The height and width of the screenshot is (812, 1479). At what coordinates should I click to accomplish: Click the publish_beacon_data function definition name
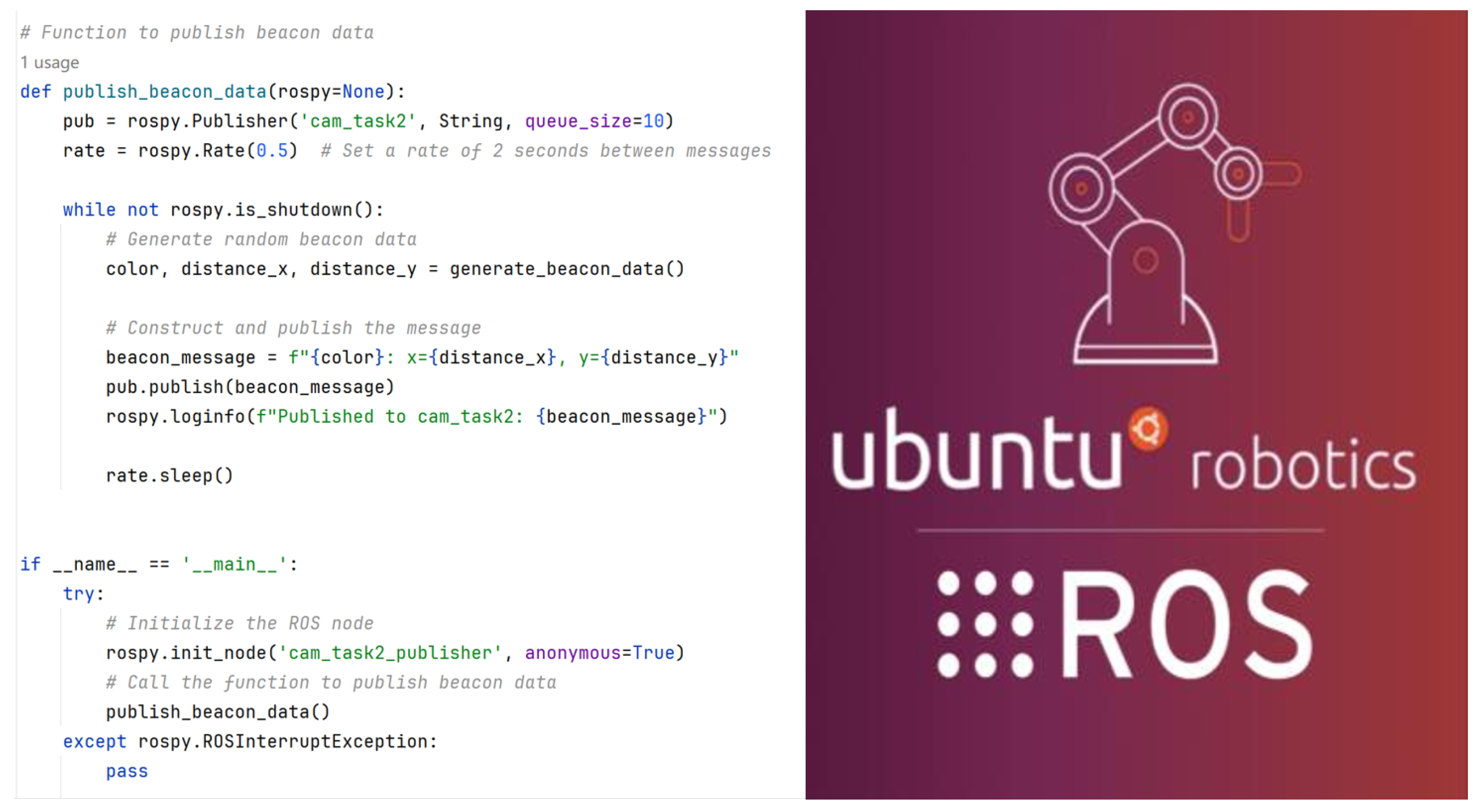point(164,92)
